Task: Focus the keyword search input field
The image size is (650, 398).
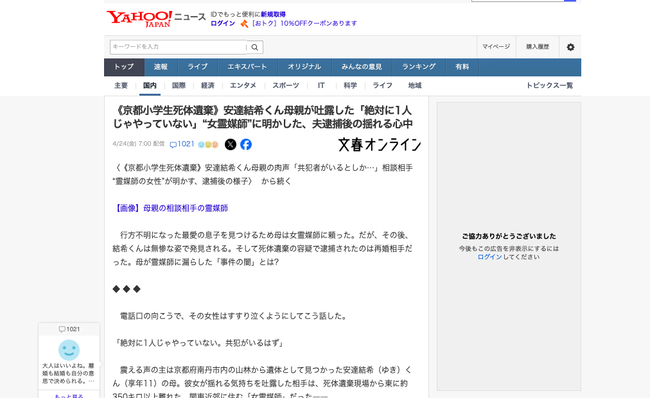Action: tap(178, 47)
